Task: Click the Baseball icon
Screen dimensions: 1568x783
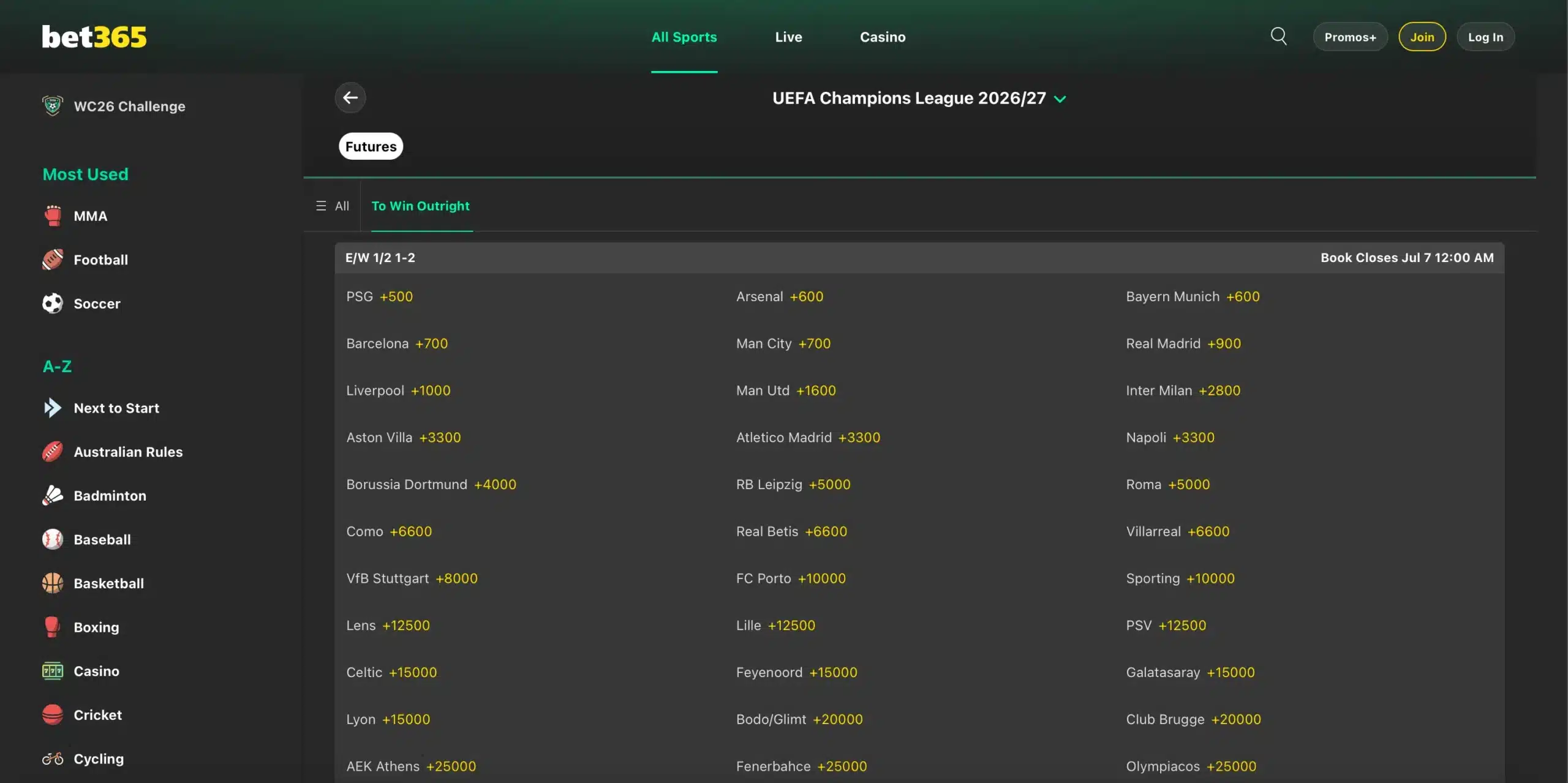Action: point(53,539)
